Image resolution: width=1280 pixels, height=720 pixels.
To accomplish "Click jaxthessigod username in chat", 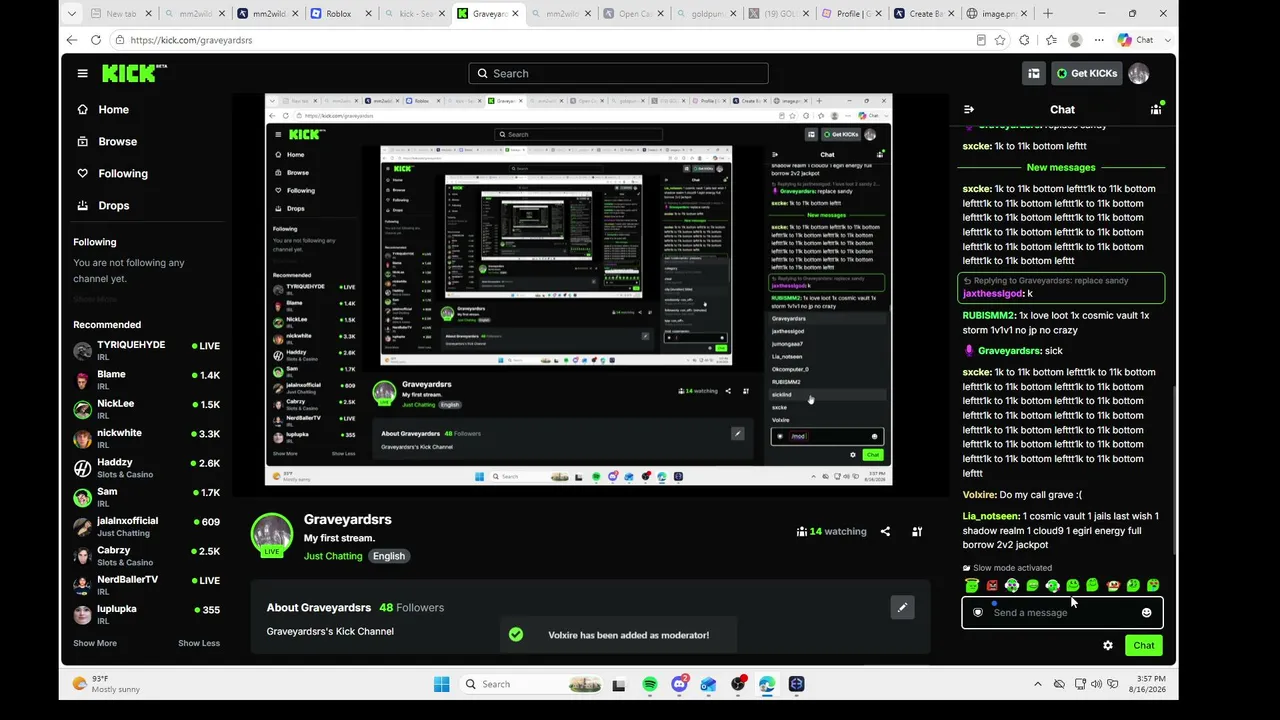I will [992, 294].
